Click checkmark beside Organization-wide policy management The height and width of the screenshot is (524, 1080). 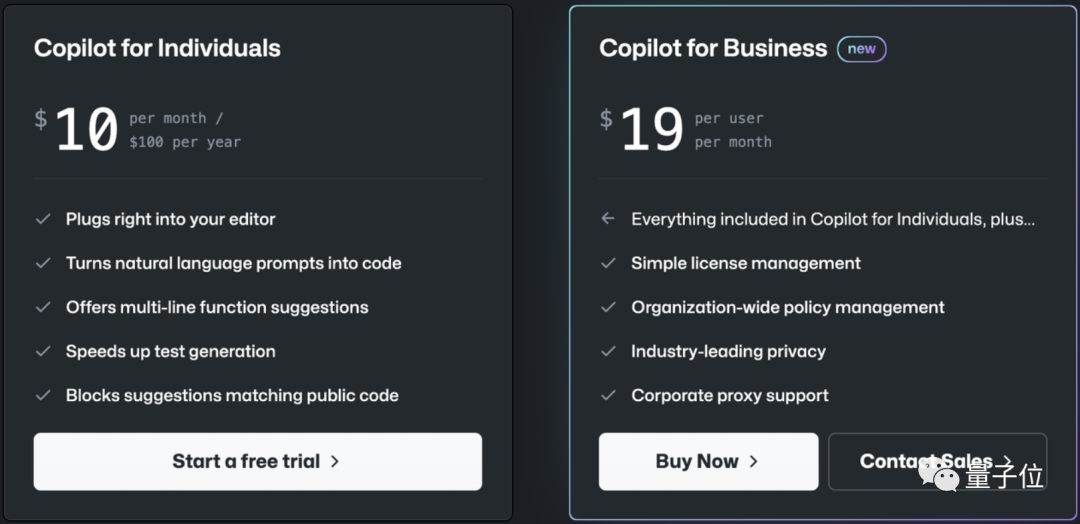[608, 307]
